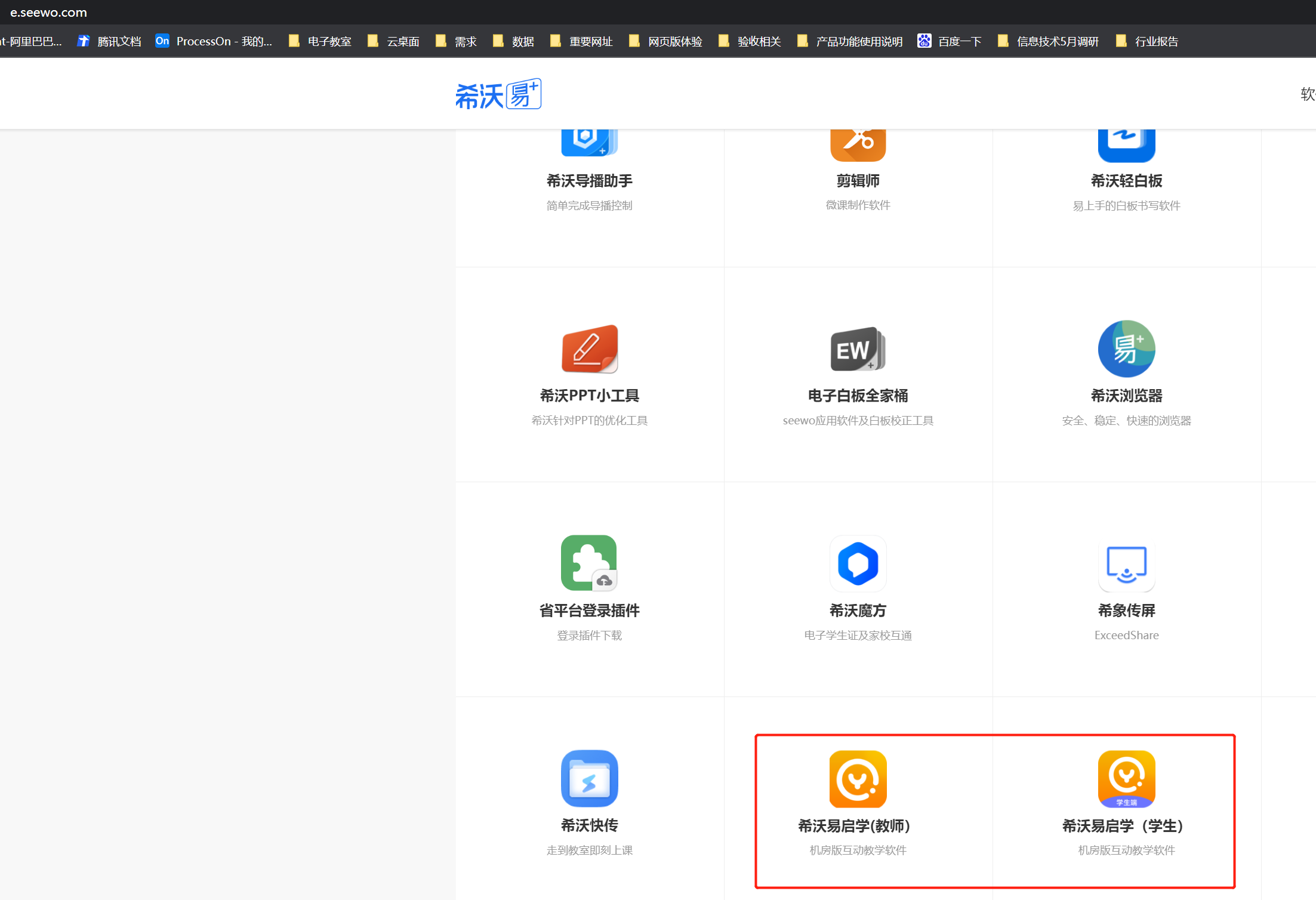Click the 希沃导播助手 title link
Viewport: 1316px width, 900px height.
(590, 181)
